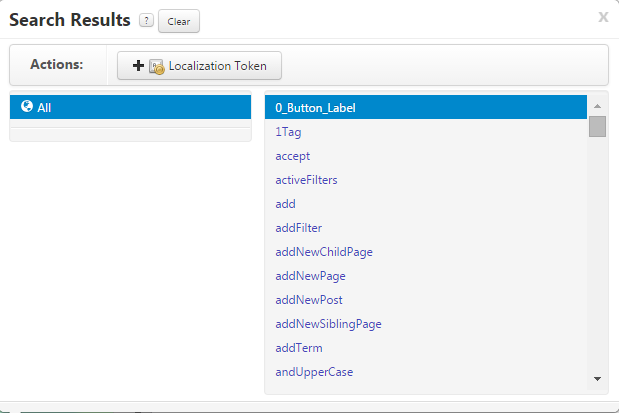619x413 pixels.
Task: Select the addFilter entry
Action: tap(298, 228)
